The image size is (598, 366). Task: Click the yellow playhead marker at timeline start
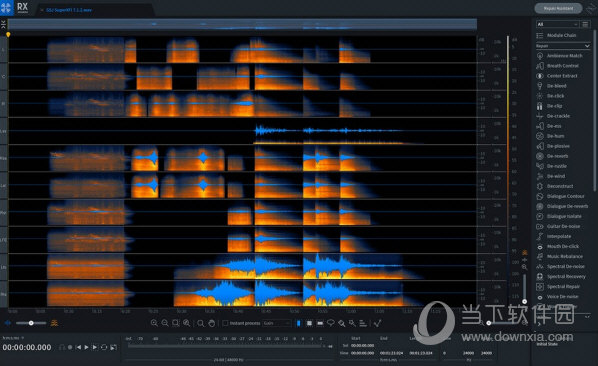[8, 35]
